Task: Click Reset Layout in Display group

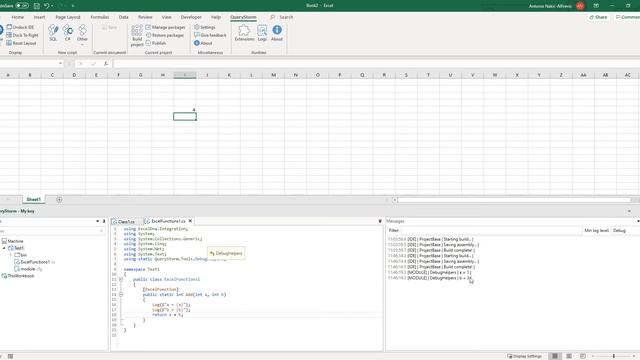Action: (x=21, y=43)
